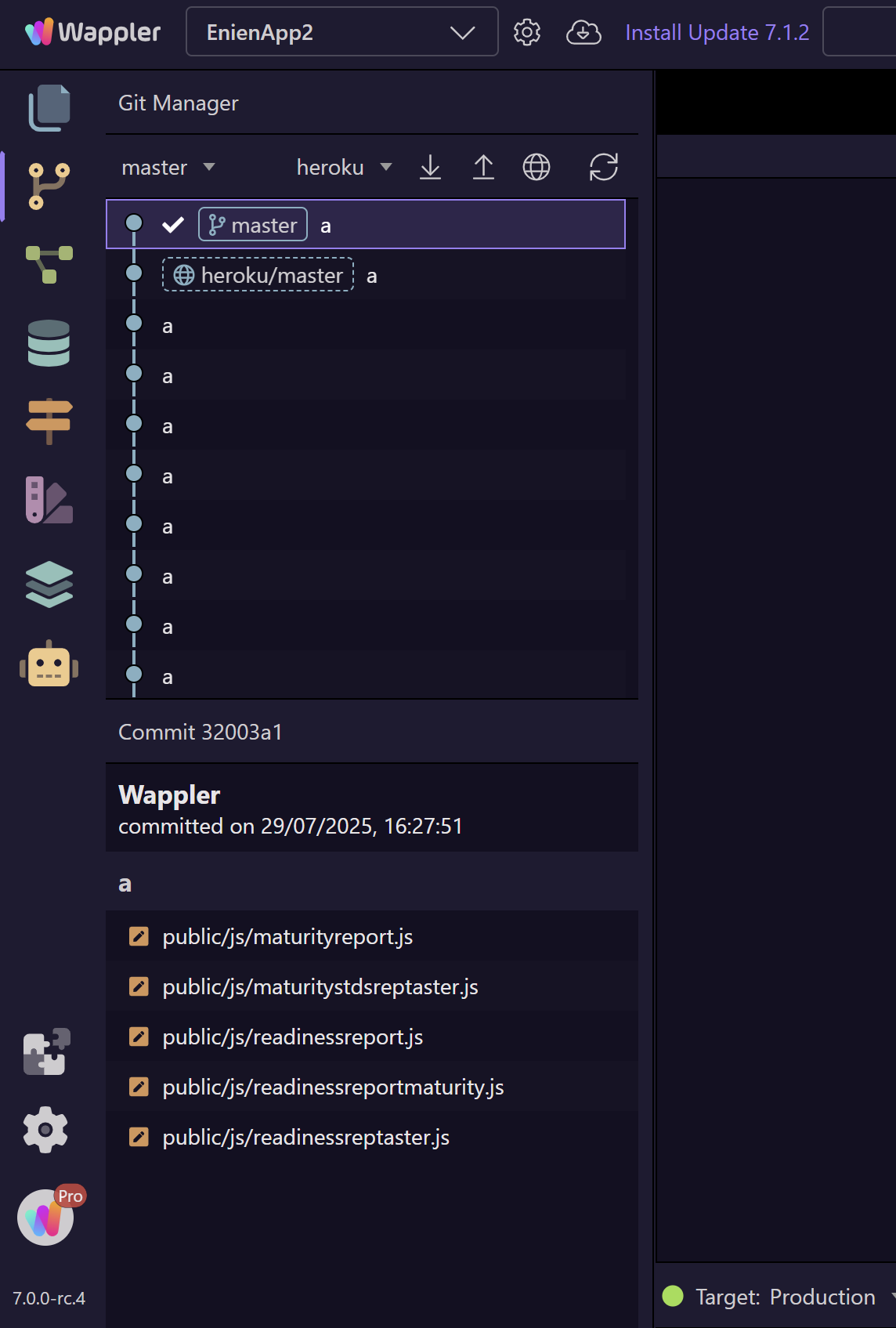
Task: Expand the master branch dropdown
Action: point(168,167)
